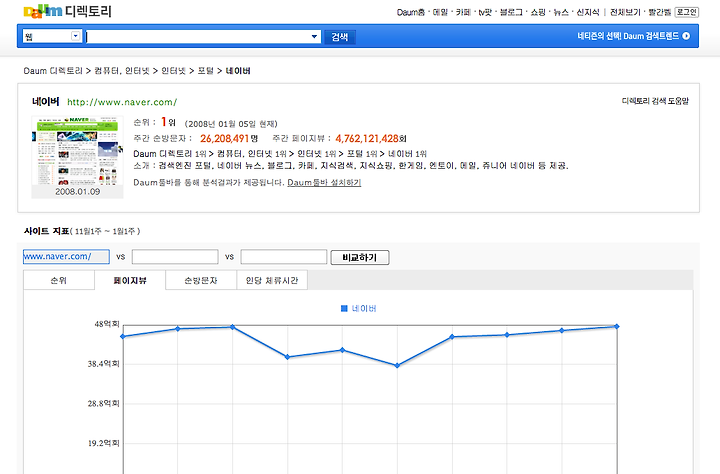
Task: Click the first compare field www.naver.com/
Action: pos(66,257)
